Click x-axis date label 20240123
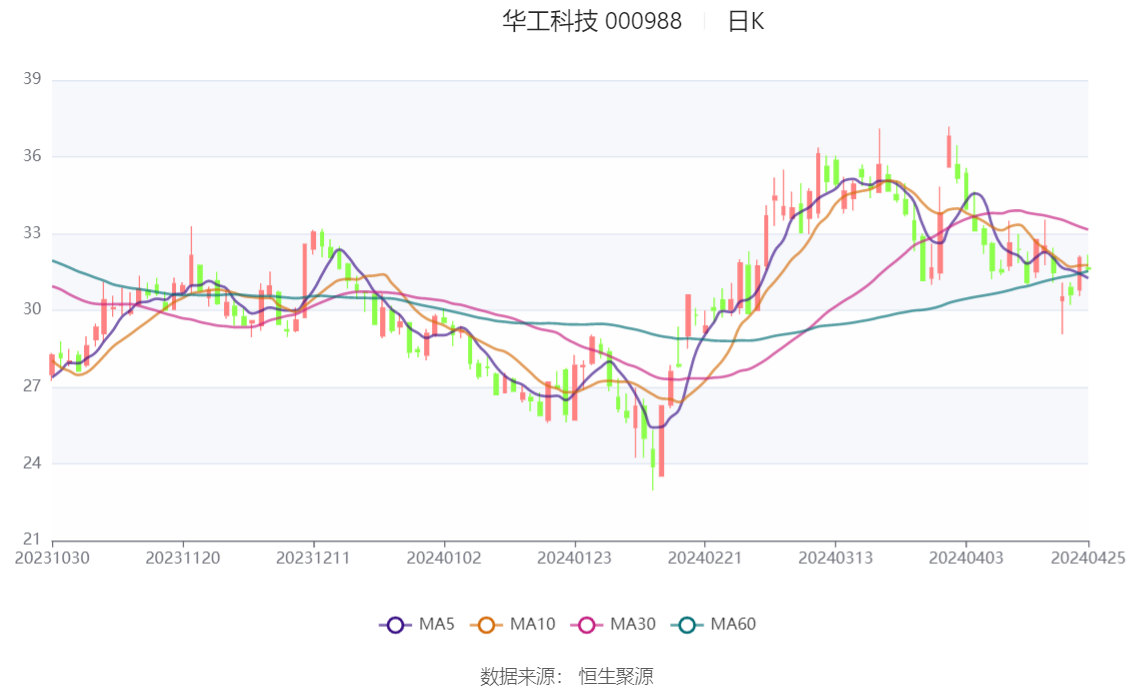 pos(574,557)
